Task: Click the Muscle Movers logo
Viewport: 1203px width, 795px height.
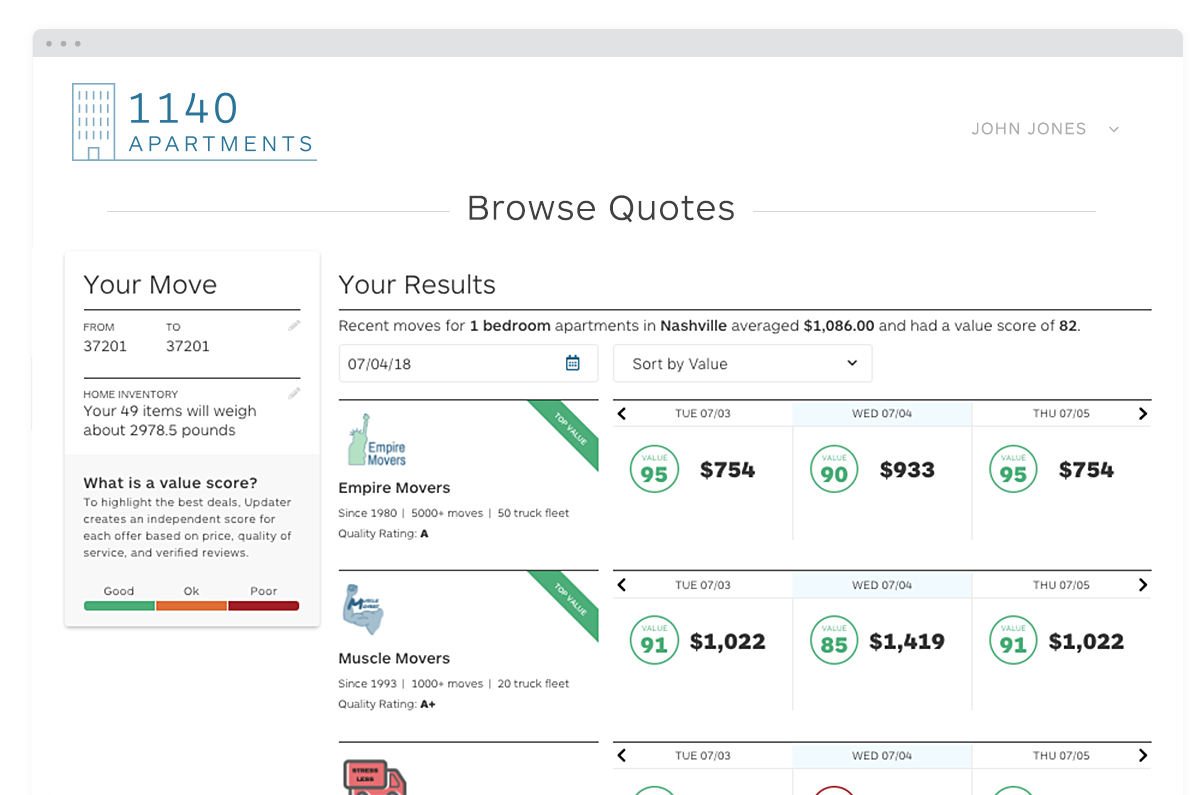Action: tap(362, 609)
